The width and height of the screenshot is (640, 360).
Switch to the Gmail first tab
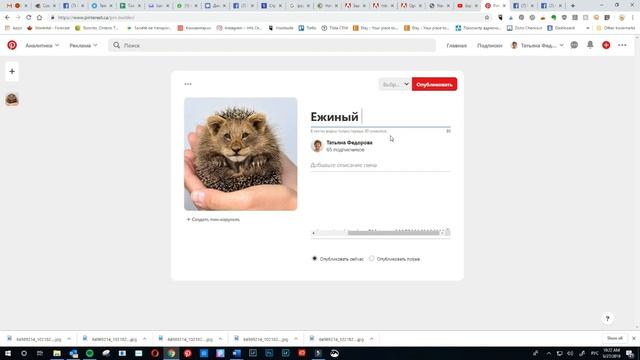(16, 6)
